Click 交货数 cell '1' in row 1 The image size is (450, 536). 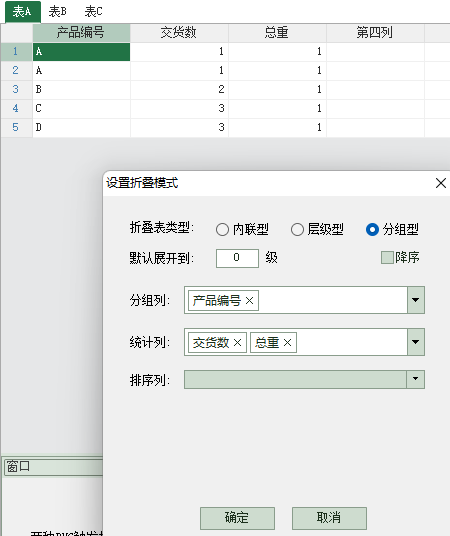[179, 52]
